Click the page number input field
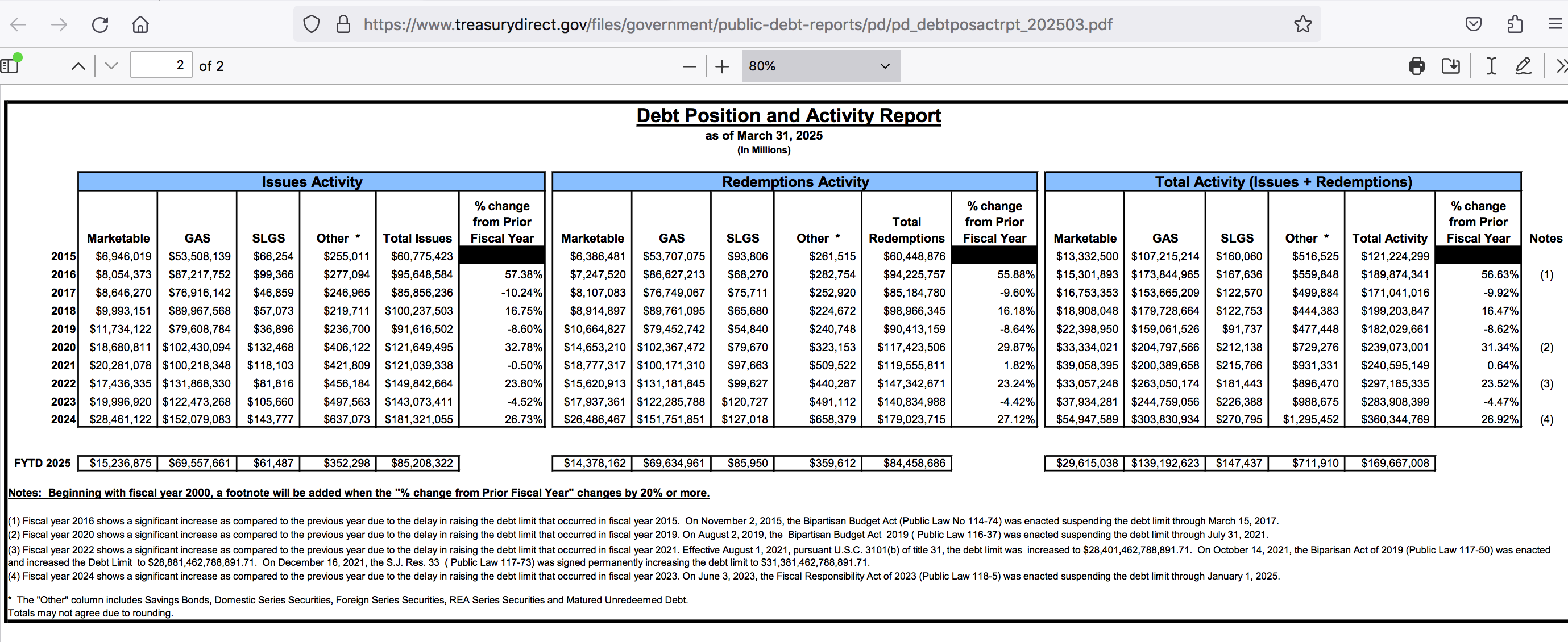The width and height of the screenshot is (1568, 642). click(x=161, y=65)
